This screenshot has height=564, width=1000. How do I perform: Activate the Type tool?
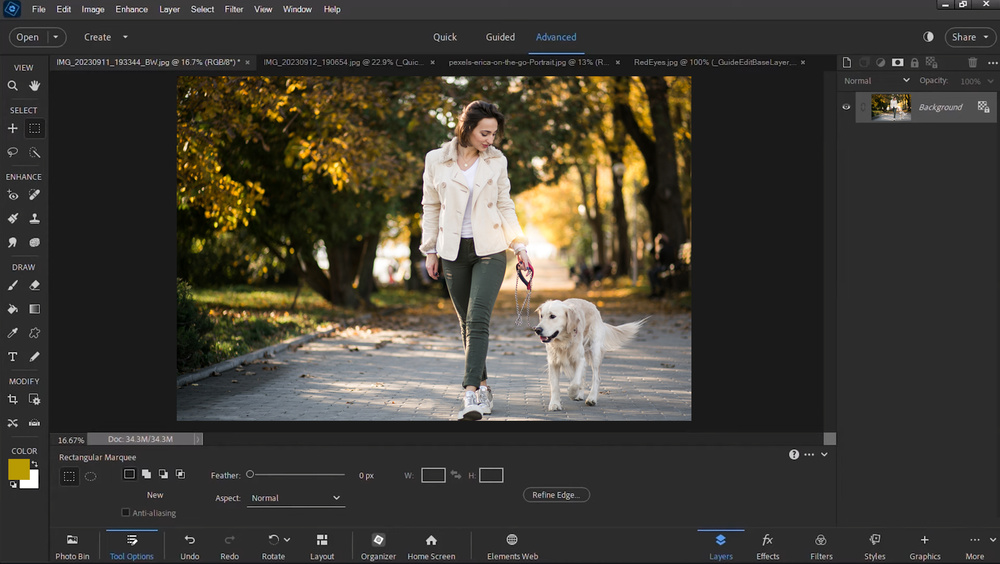coord(13,357)
